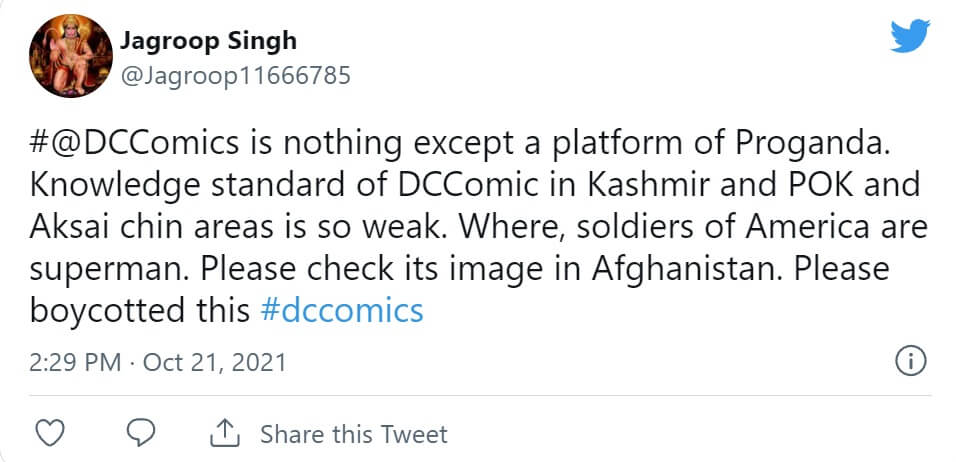
Task: Follow the blue #dccomics hashtag link
Action: tap(341, 310)
